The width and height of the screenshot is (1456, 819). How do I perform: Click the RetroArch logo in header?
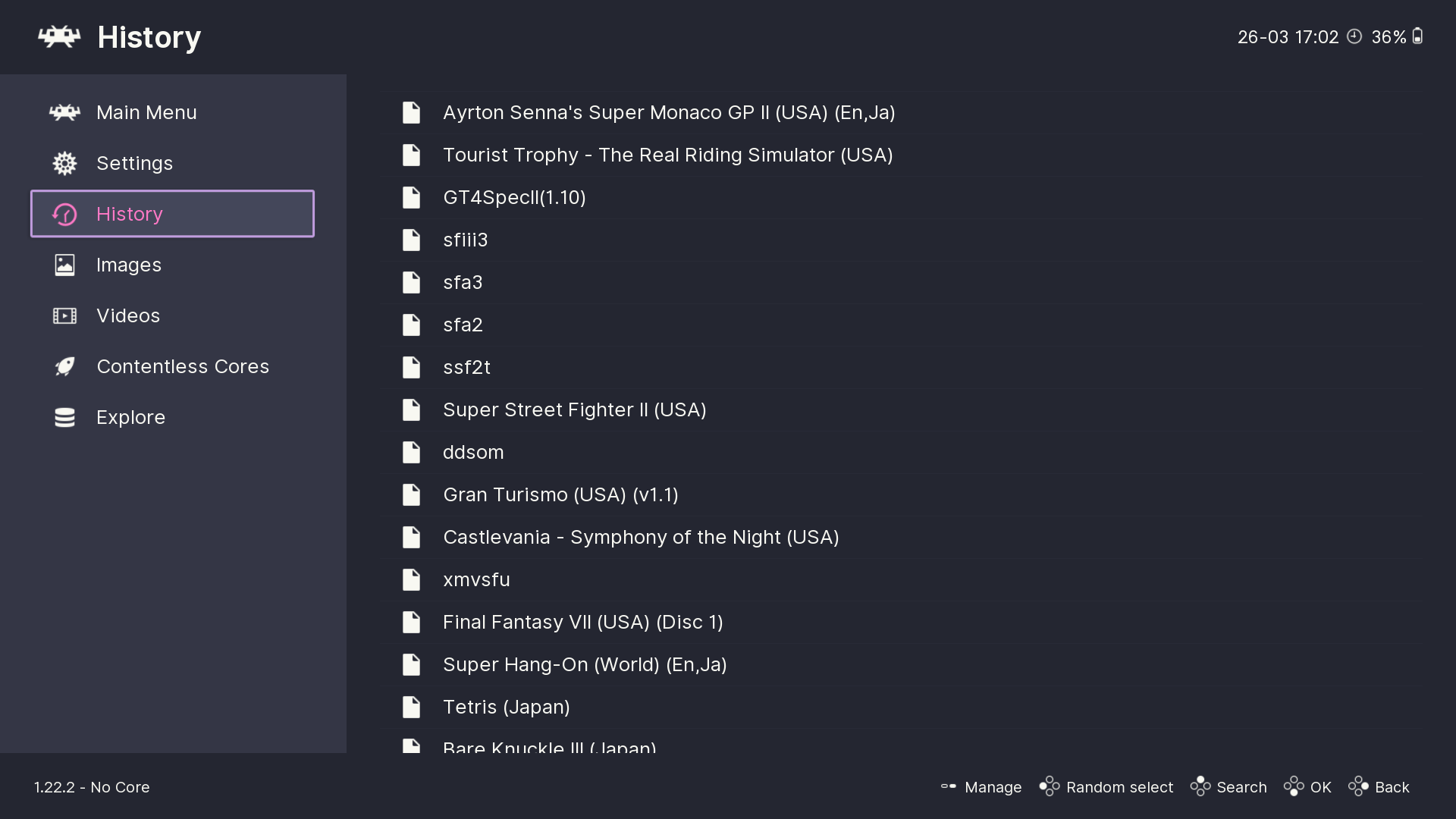coord(59,36)
